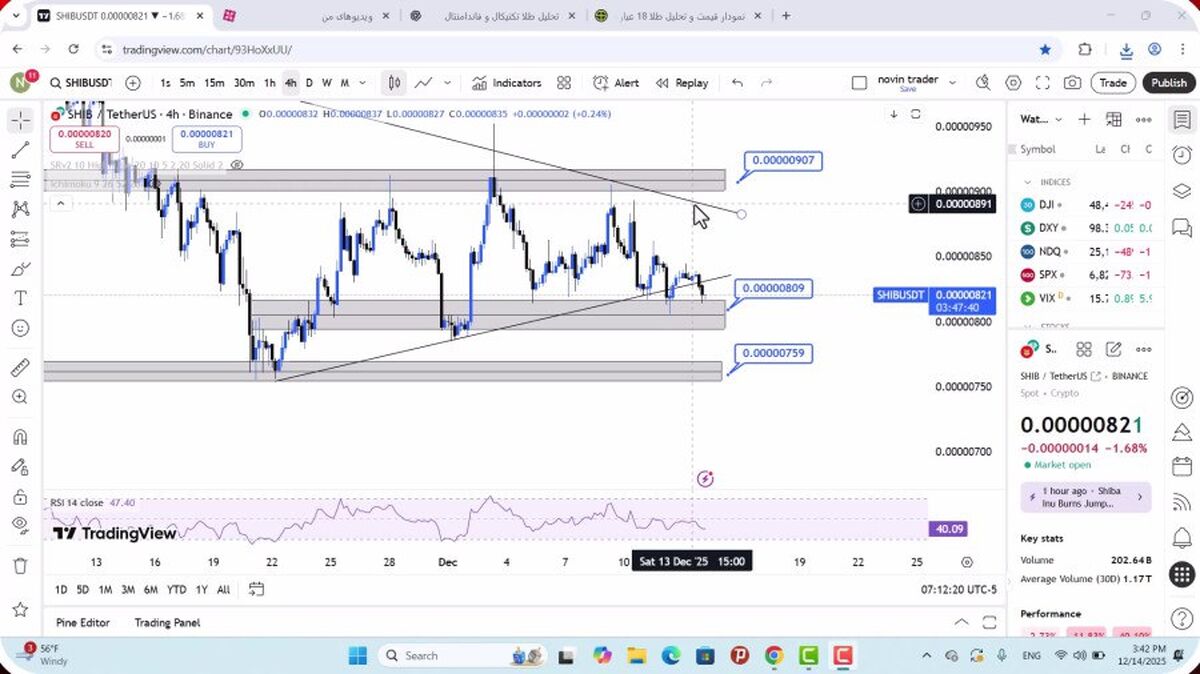Image resolution: width=1200 pixels, height=674 pixels.
Task: Collapse the indicator legend chevron
Action: pos(60,203)
